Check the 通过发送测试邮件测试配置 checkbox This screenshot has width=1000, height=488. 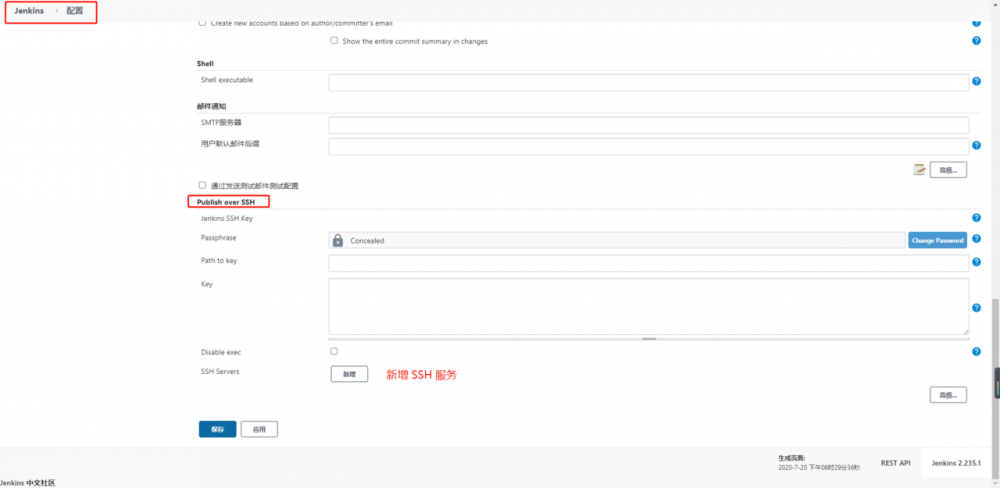point(202,185)
